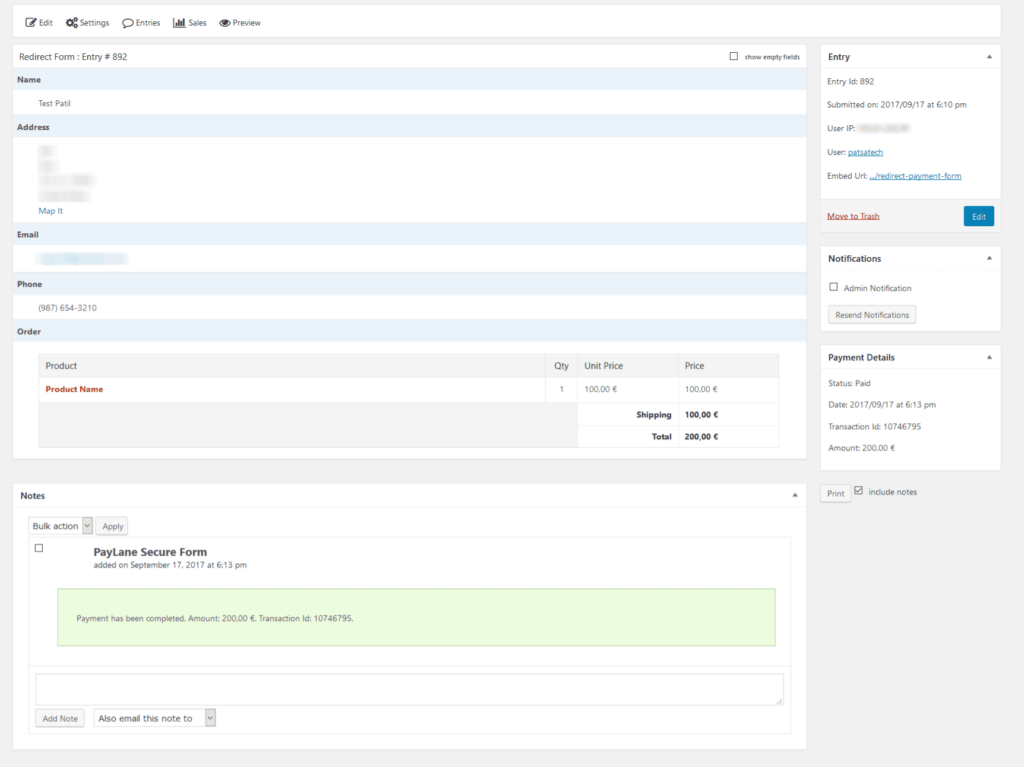Click the Product Name text in the order table
The height and width of the screenshot is (767, 1024).
[74, 389]
